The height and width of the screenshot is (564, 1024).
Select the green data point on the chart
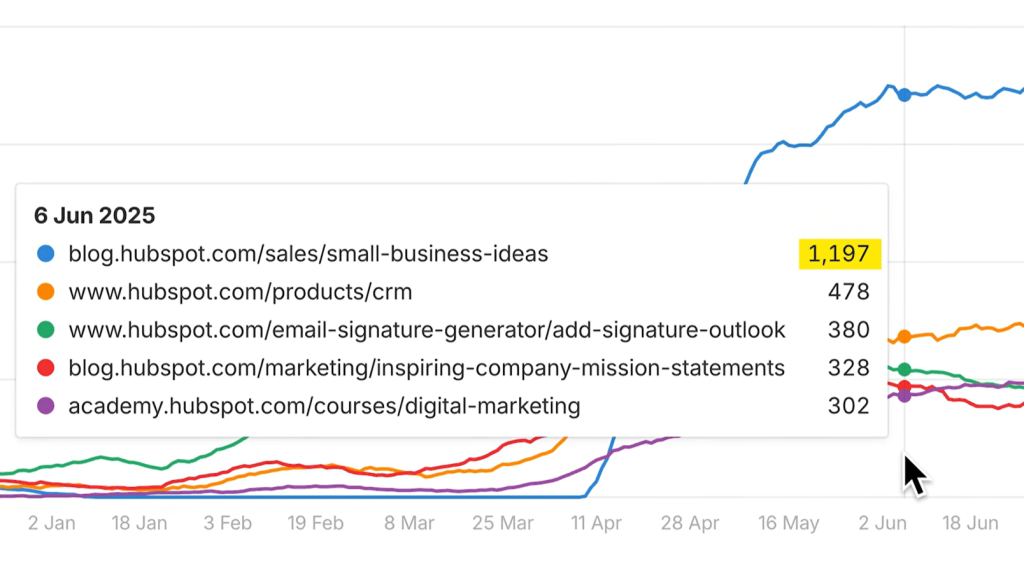click(x=904, y=370)
